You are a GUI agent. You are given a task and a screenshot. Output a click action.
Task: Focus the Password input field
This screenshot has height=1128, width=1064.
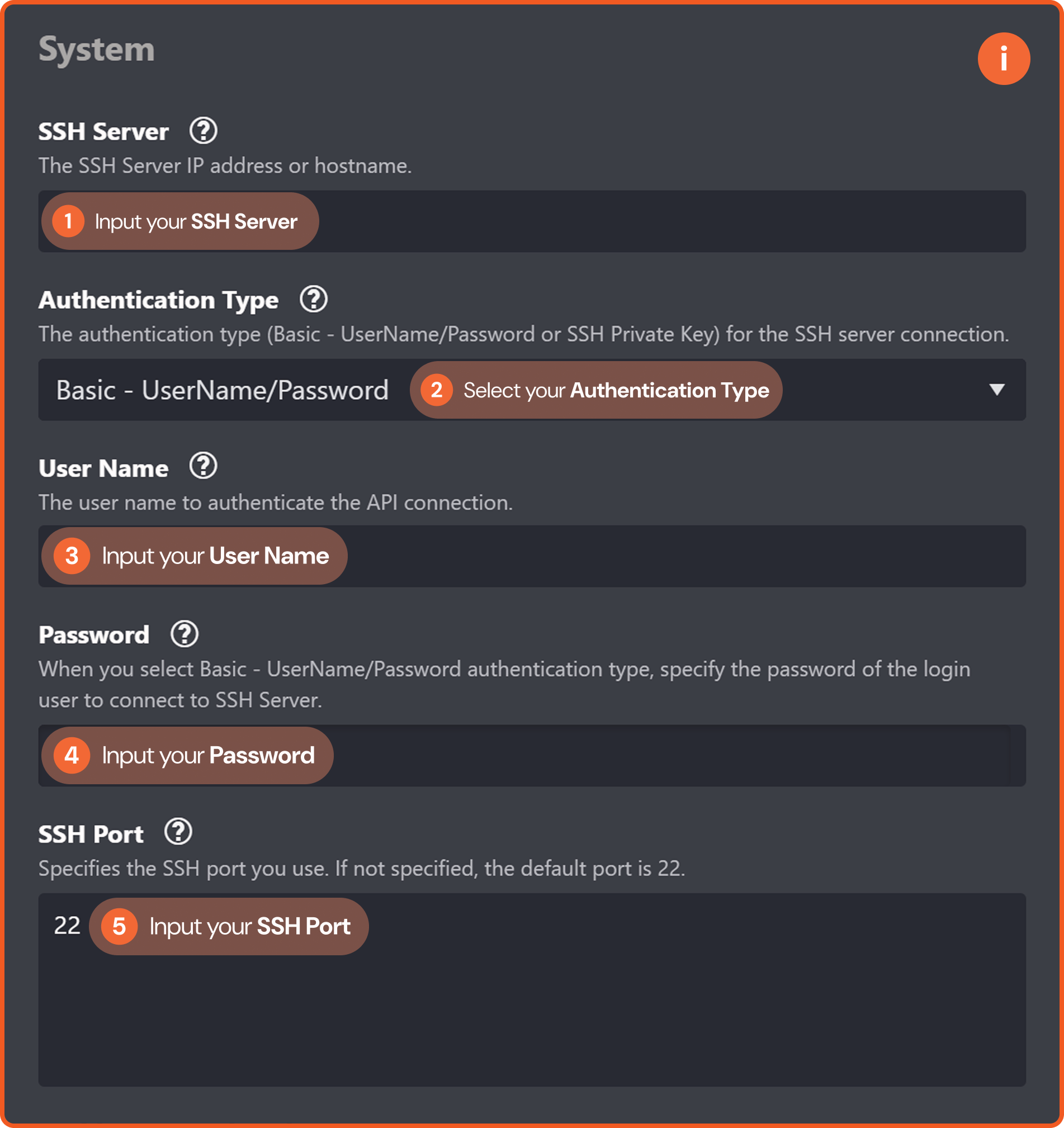tap(532, 755)
